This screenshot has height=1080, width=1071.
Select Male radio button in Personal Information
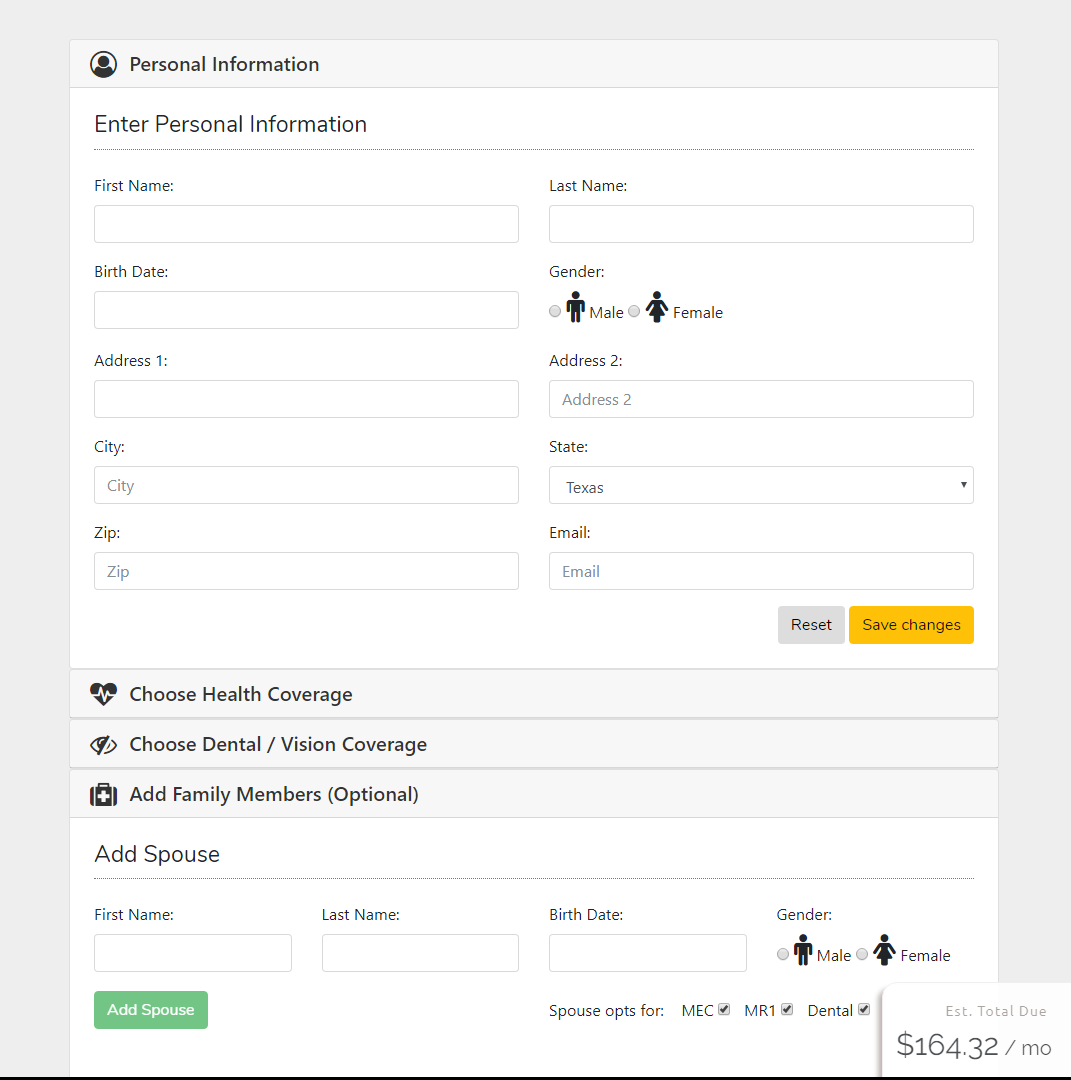click(555, 312)
